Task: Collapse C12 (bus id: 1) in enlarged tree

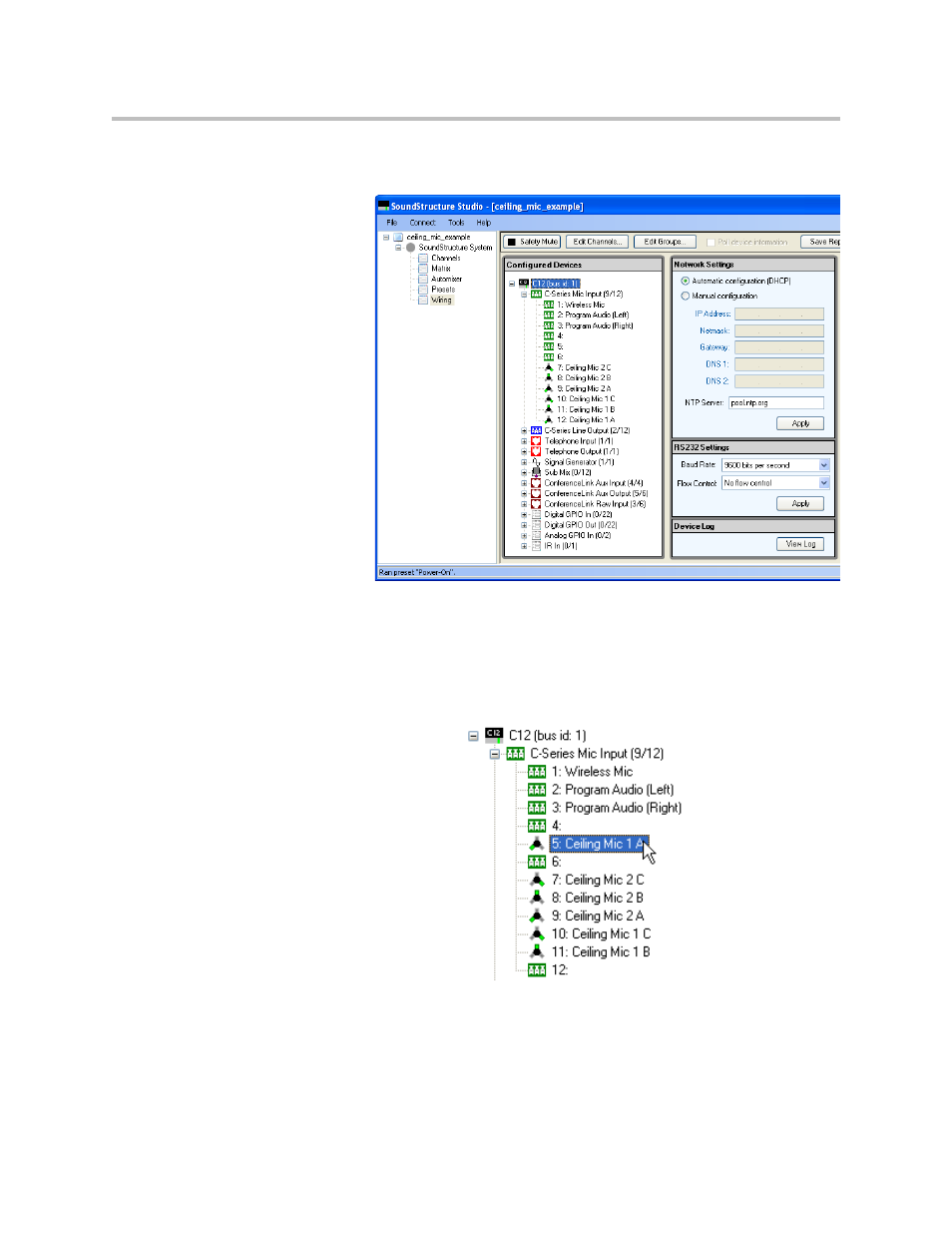Action: tap(473, 736)
